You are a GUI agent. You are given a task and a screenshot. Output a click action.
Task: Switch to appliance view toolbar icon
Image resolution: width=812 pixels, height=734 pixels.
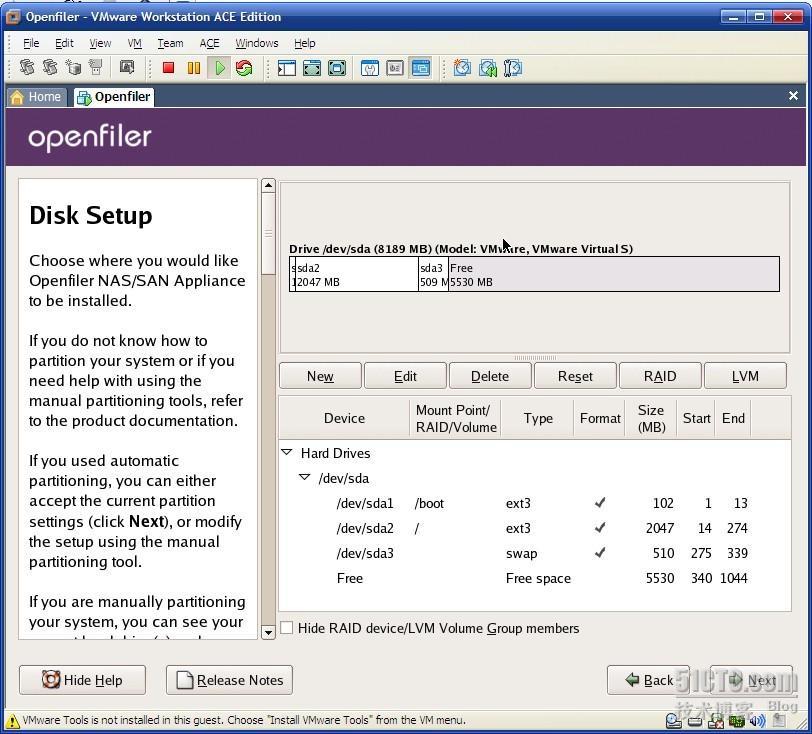tap(395, 68)
